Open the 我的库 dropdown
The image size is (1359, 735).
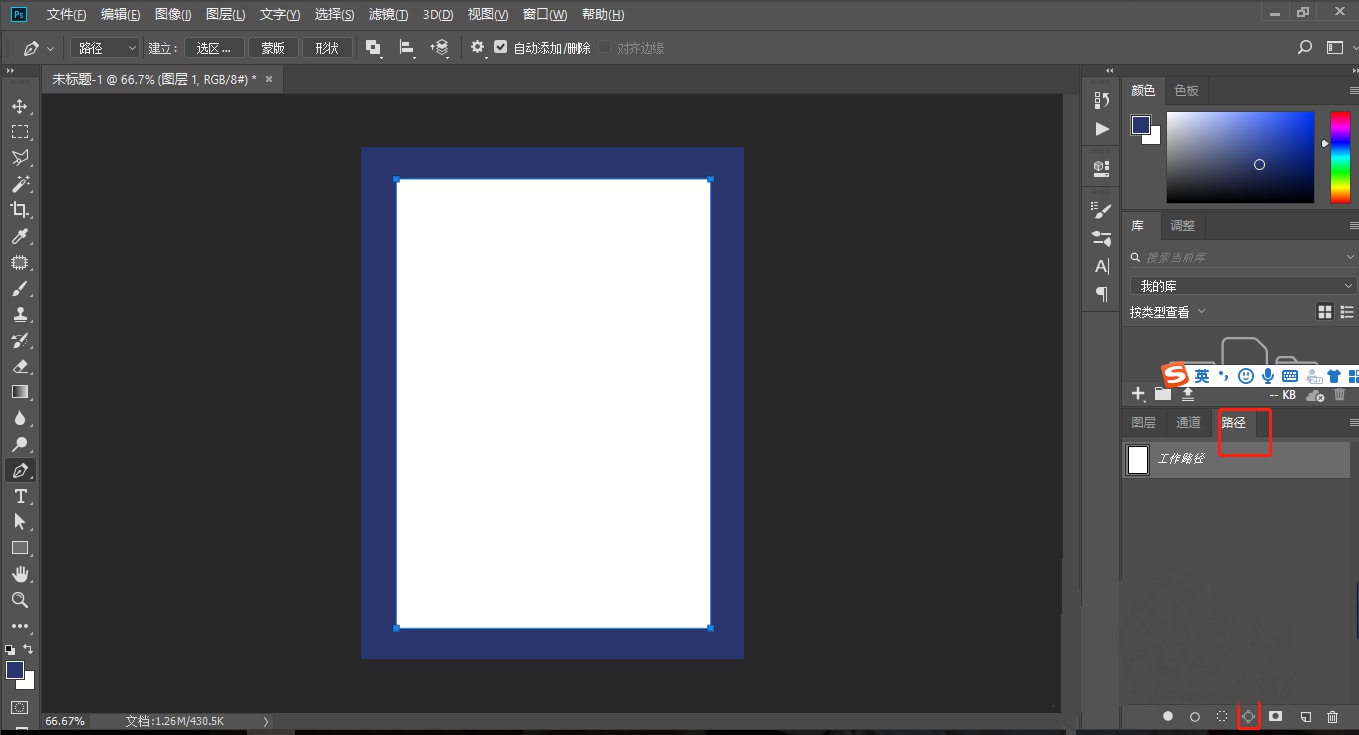click(x=1240, y=285)
